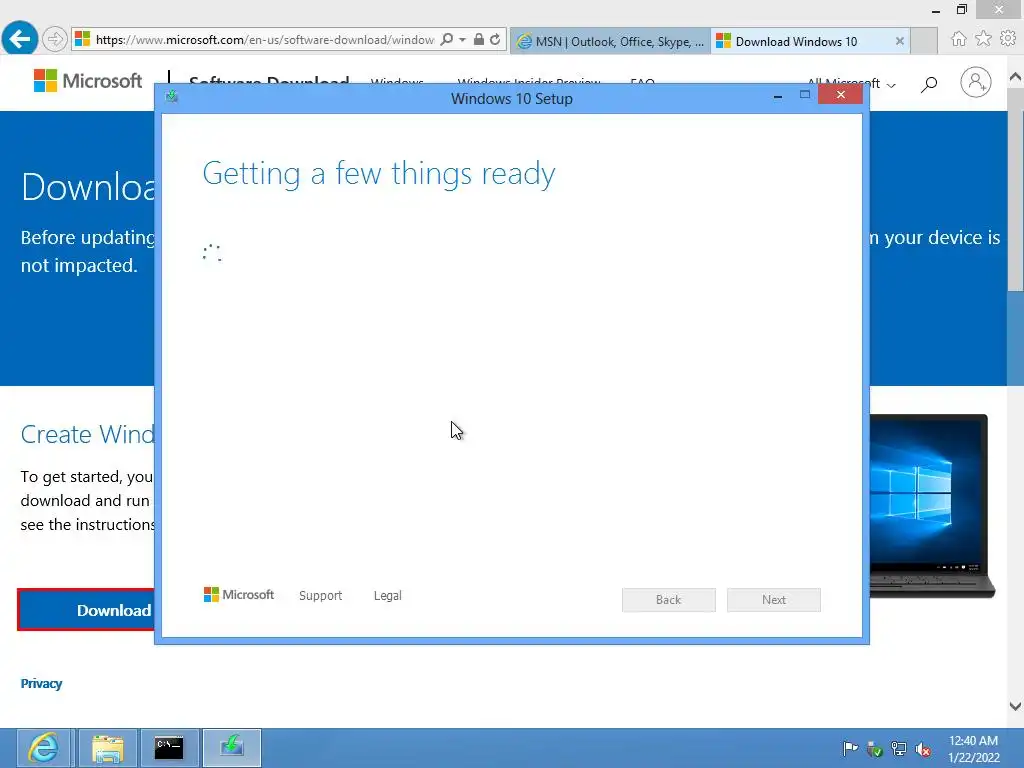Click the Next button in Setup
1024x768 pixels.
tap(774, 600)
